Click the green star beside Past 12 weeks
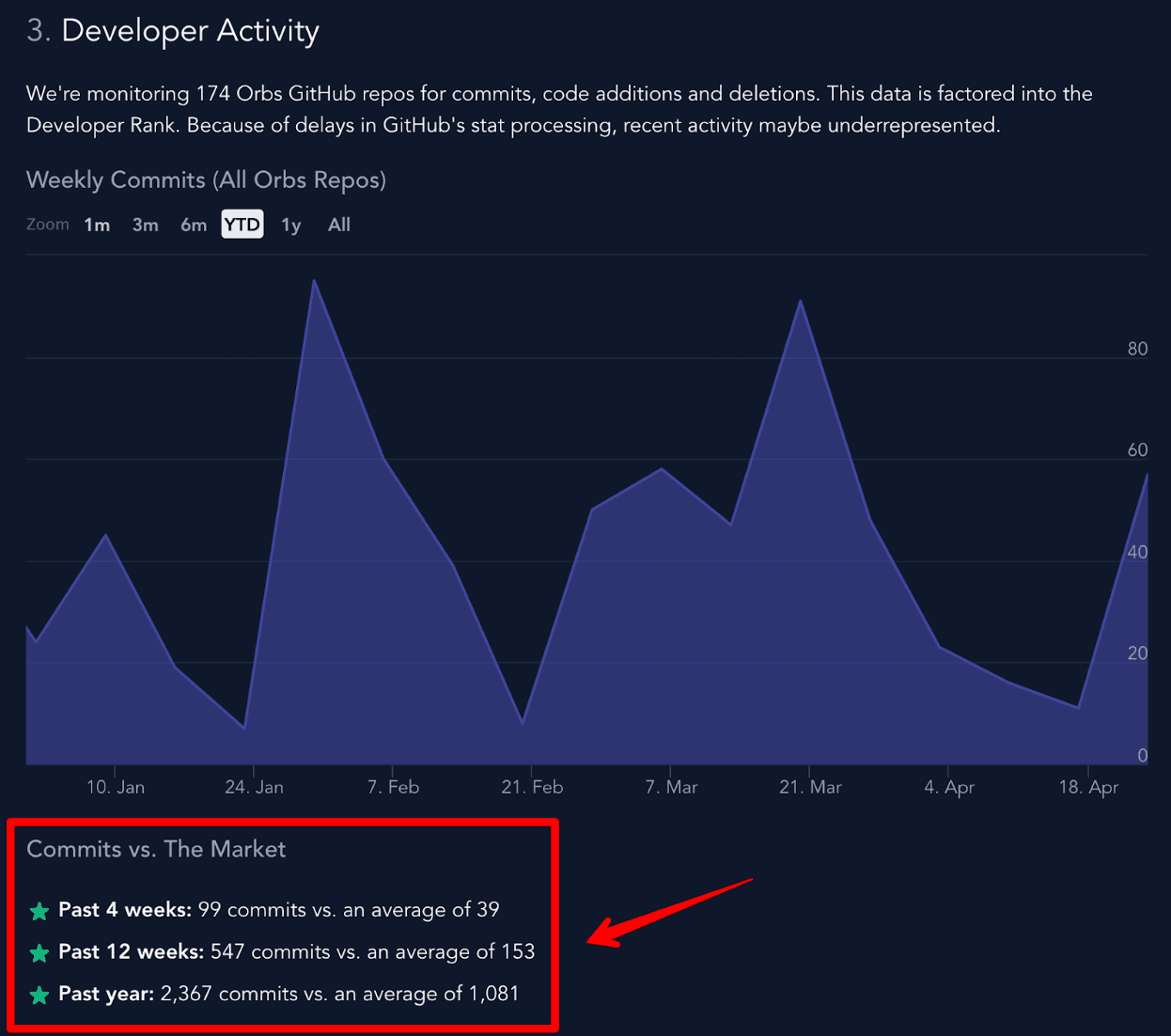1171x1036 pixels. pos(39,953)
